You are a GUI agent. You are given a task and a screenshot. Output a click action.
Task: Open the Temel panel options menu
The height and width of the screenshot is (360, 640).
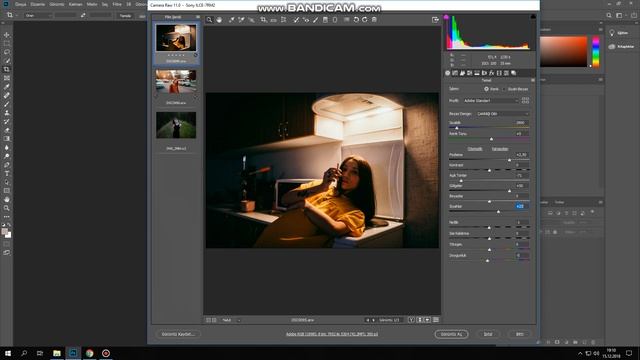tap(533, 80)
